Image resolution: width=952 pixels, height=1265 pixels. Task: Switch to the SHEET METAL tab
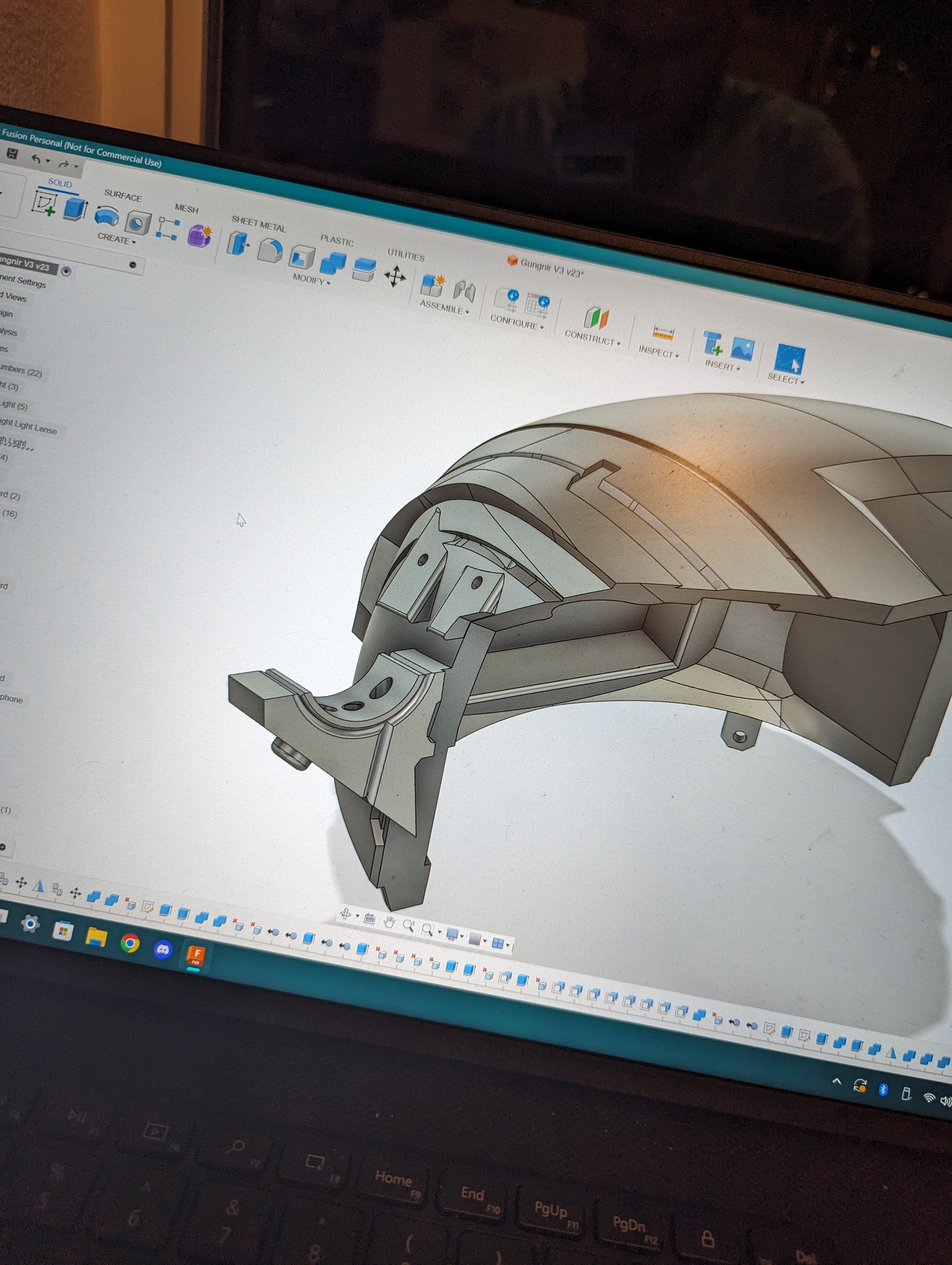pos(258,224)
